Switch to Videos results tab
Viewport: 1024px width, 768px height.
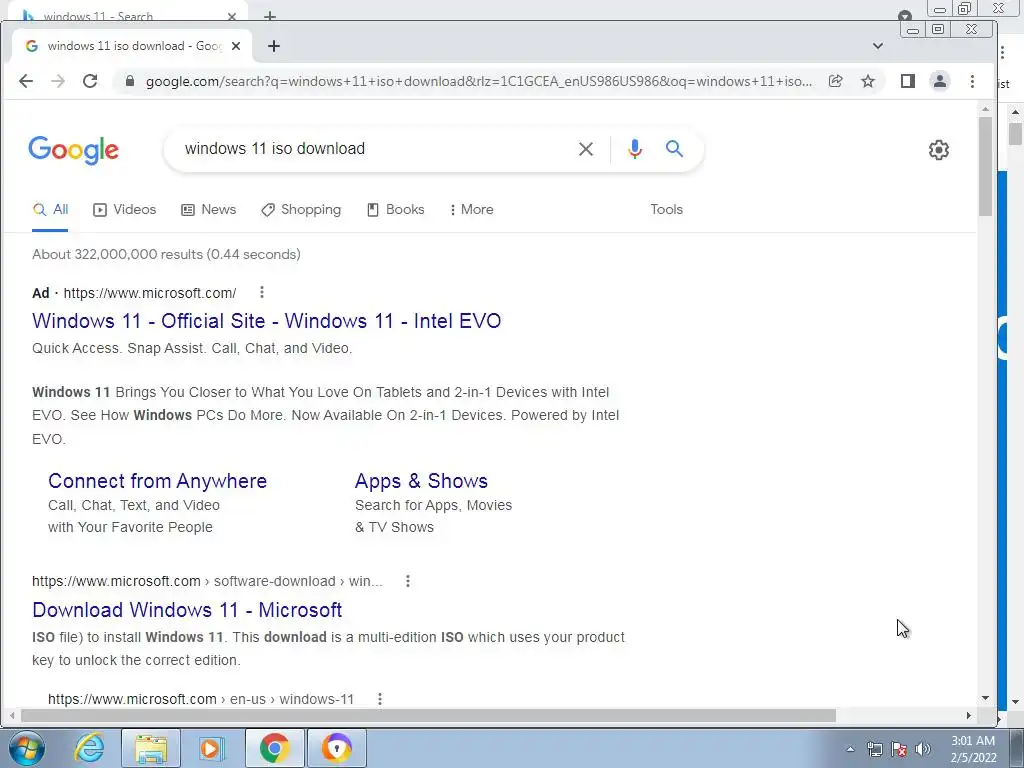125,210
